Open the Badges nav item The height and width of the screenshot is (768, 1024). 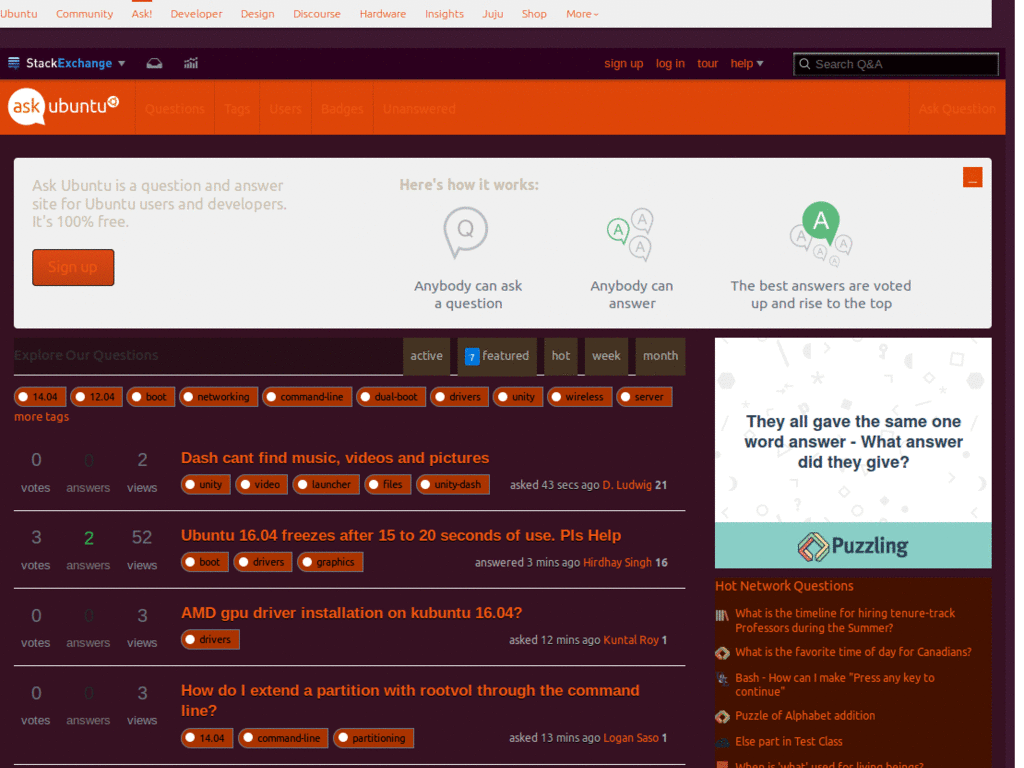pyautogui.click(x=342, y=108)
